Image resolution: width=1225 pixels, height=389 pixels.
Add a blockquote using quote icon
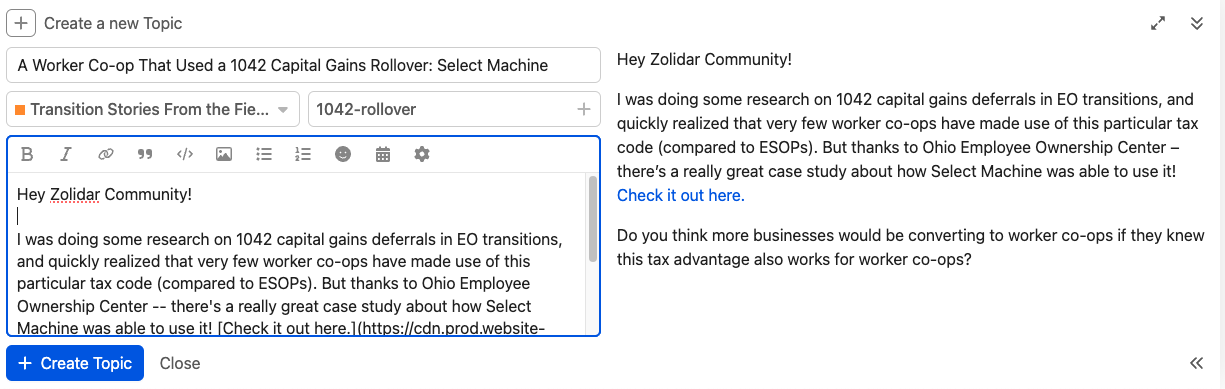[x=145, y=154]
